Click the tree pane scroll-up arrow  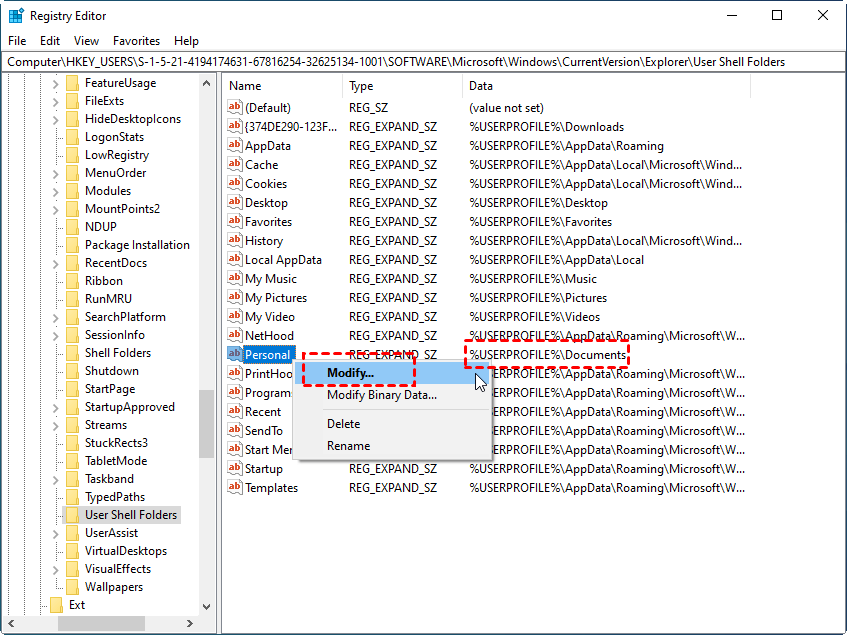click(206, 83)
